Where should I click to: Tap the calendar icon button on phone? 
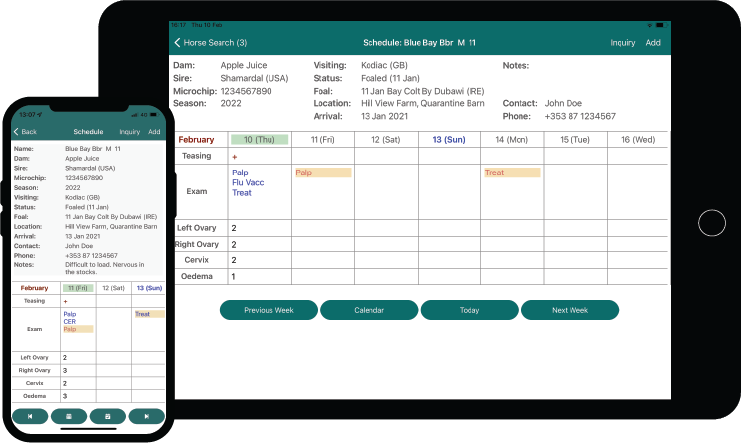69,415
